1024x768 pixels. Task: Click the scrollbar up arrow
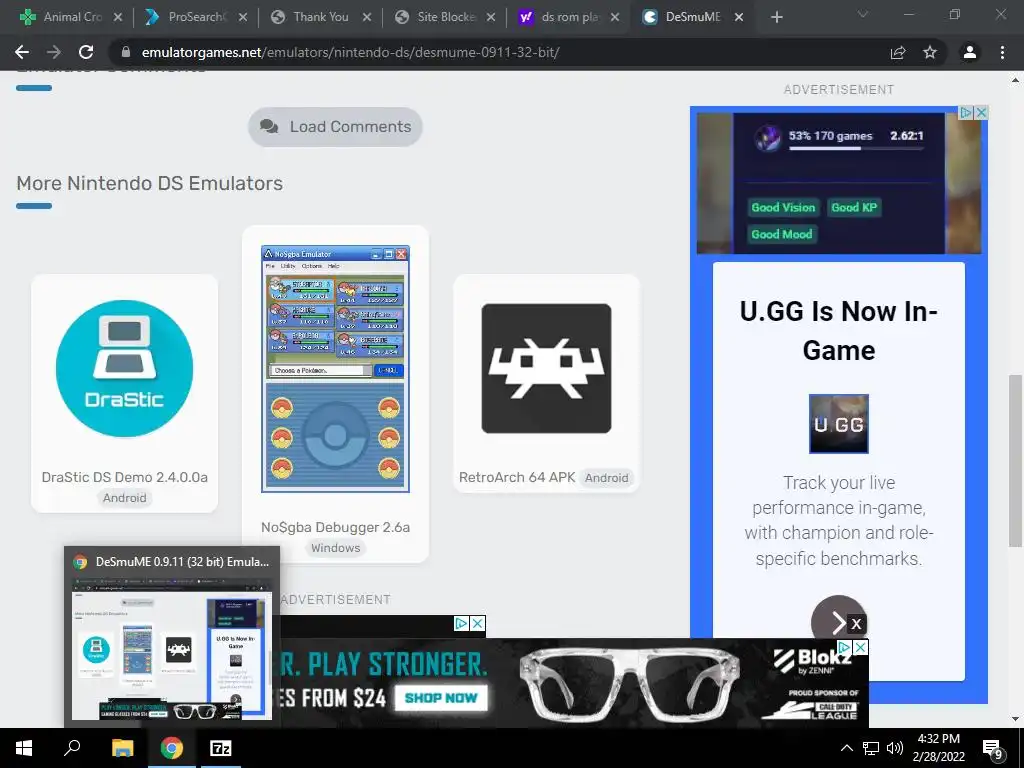pos(1015,81)
